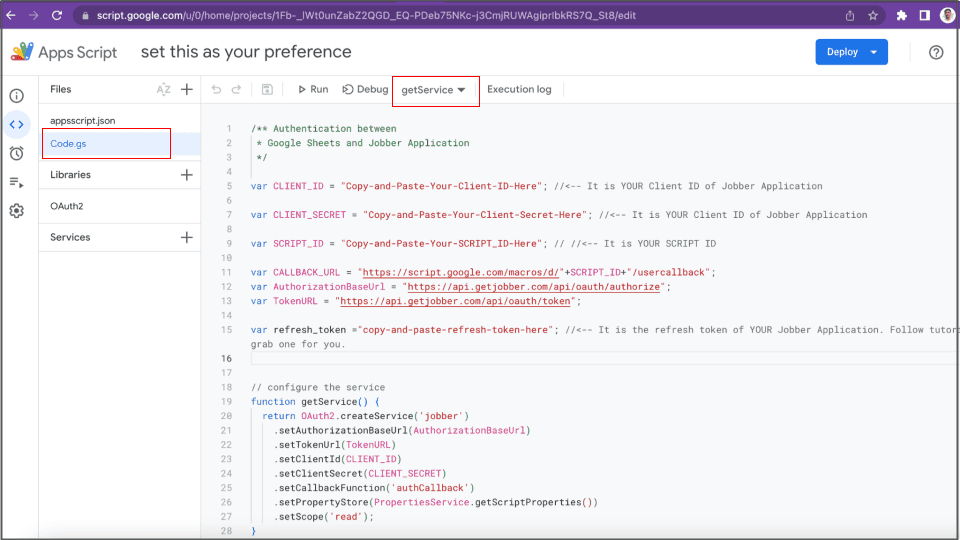Click the Debug button
960x540 pixels.
pos(365,90)
